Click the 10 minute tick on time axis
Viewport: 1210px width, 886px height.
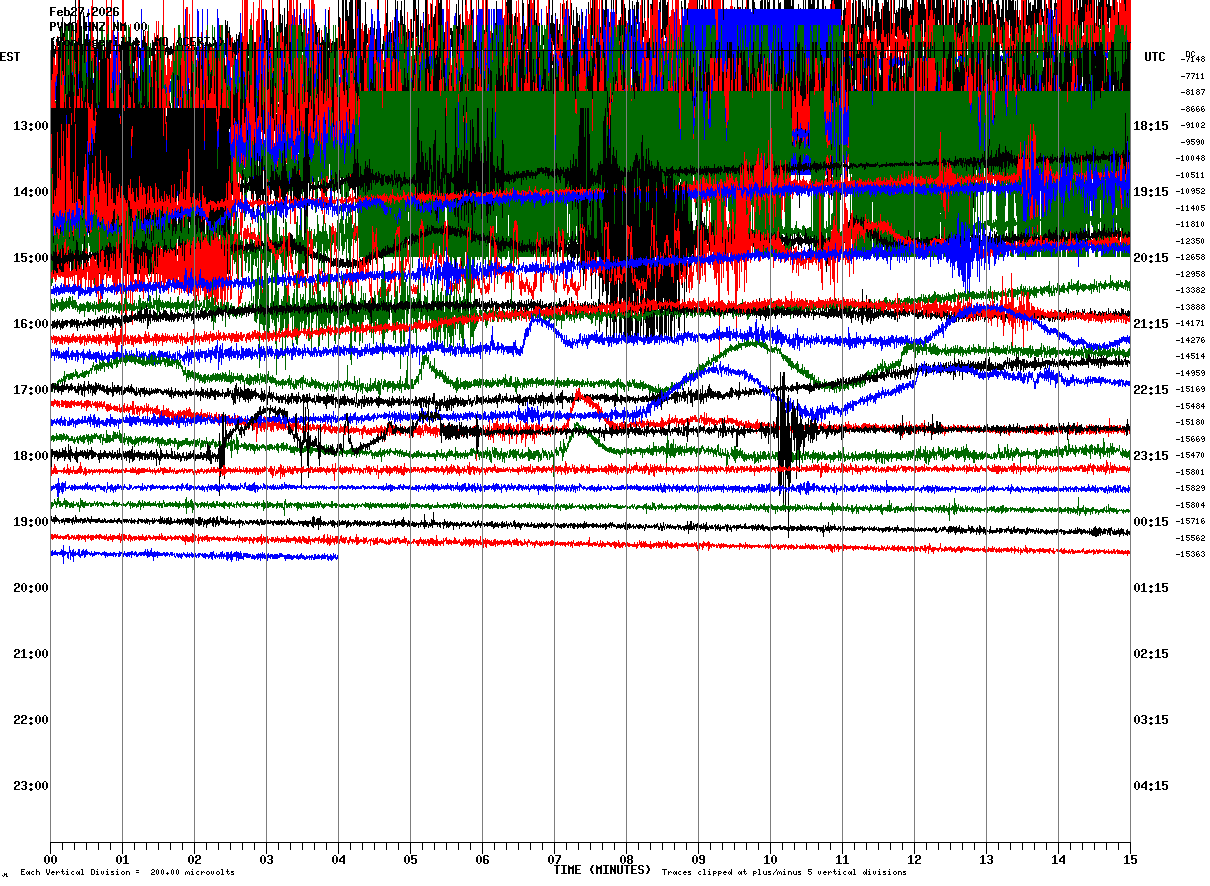click(x=770, y=860)
